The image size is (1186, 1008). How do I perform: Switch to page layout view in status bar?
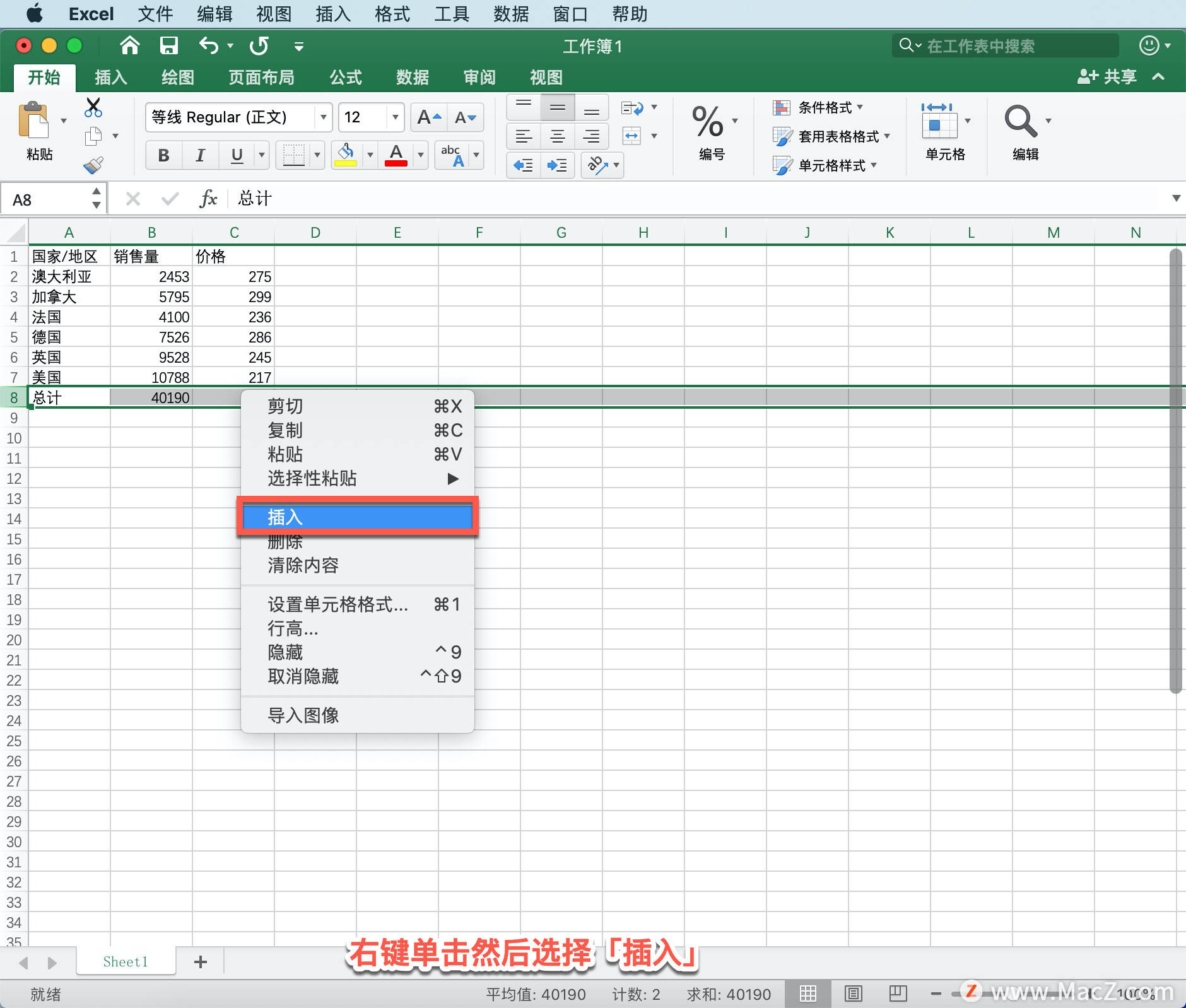852,993
